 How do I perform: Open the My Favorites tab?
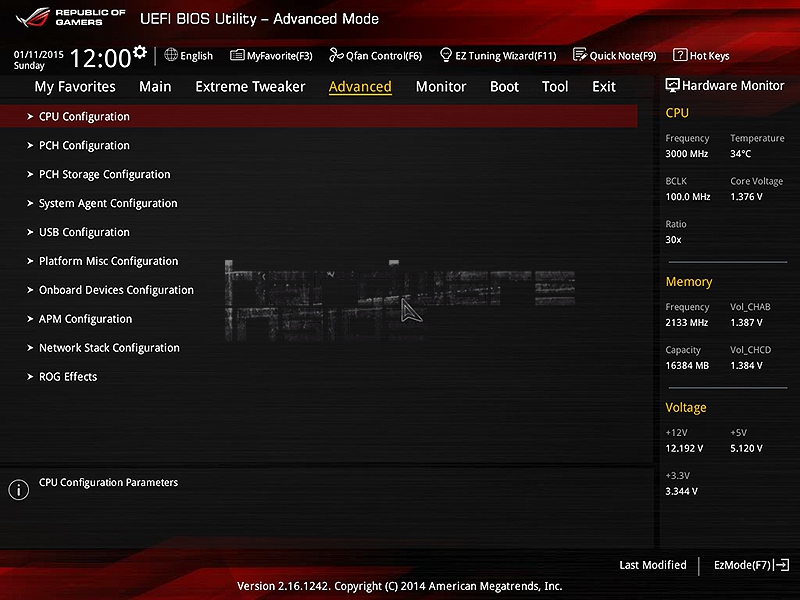(75, 87)
